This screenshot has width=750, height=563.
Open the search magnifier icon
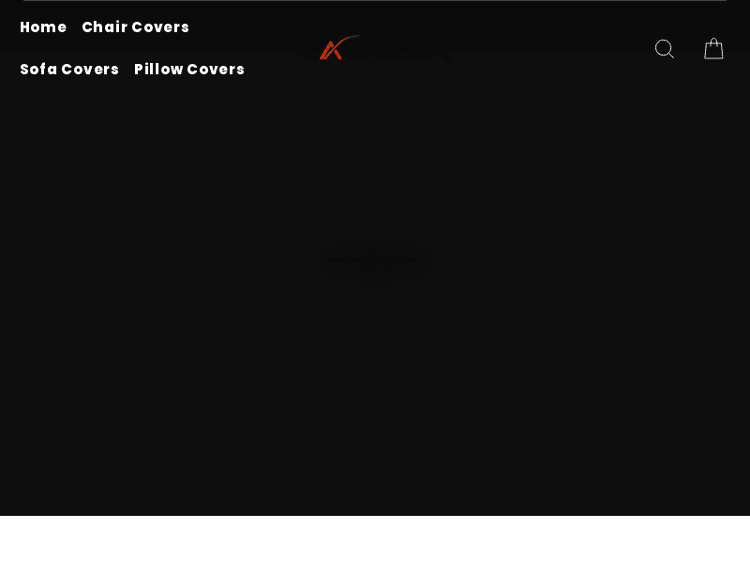click(664, 49)
